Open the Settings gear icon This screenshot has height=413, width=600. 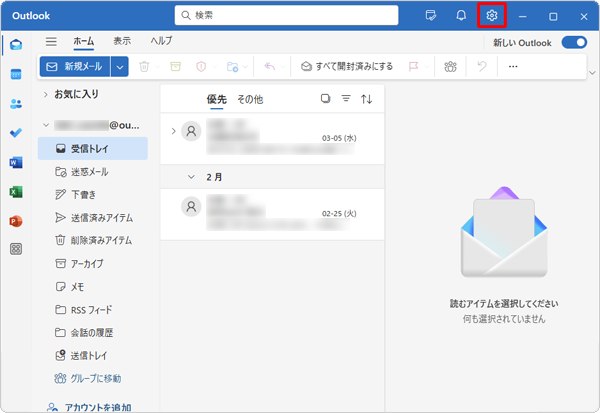coord(492,16)
